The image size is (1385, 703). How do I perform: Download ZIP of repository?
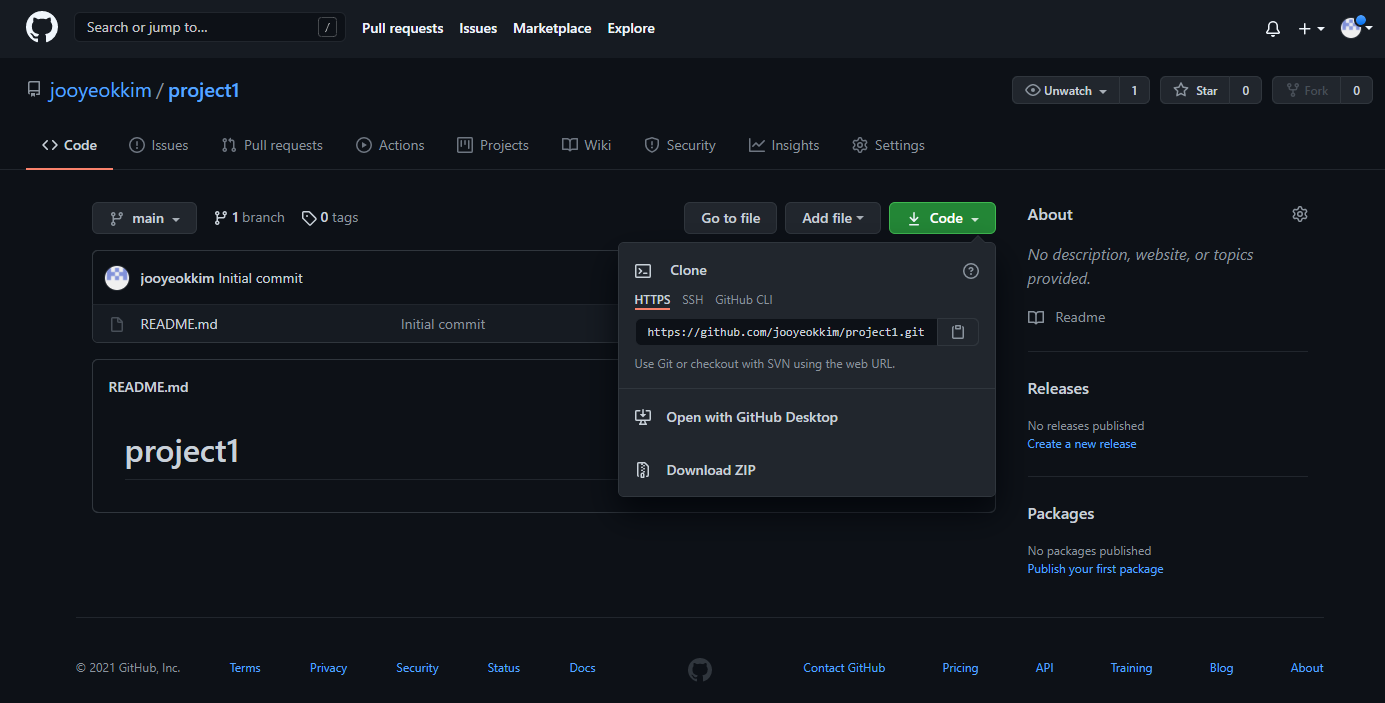[x=807, y=470]
